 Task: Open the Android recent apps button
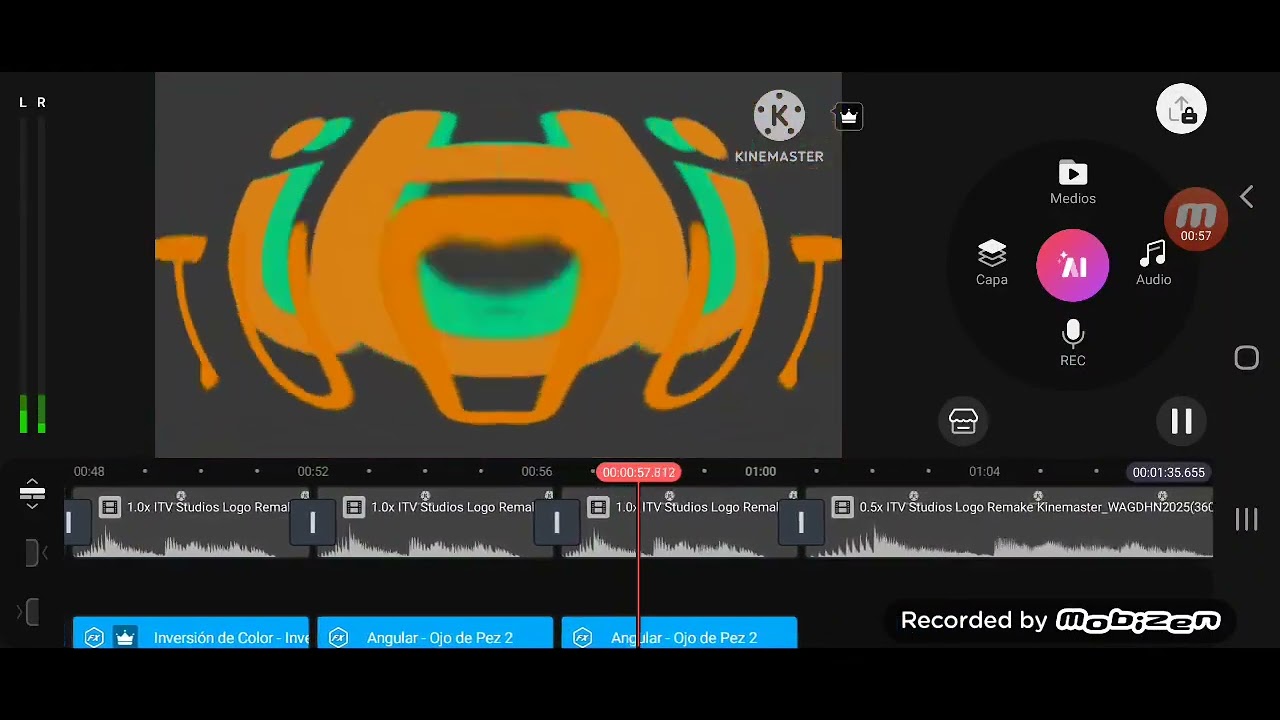(1246, 519)
